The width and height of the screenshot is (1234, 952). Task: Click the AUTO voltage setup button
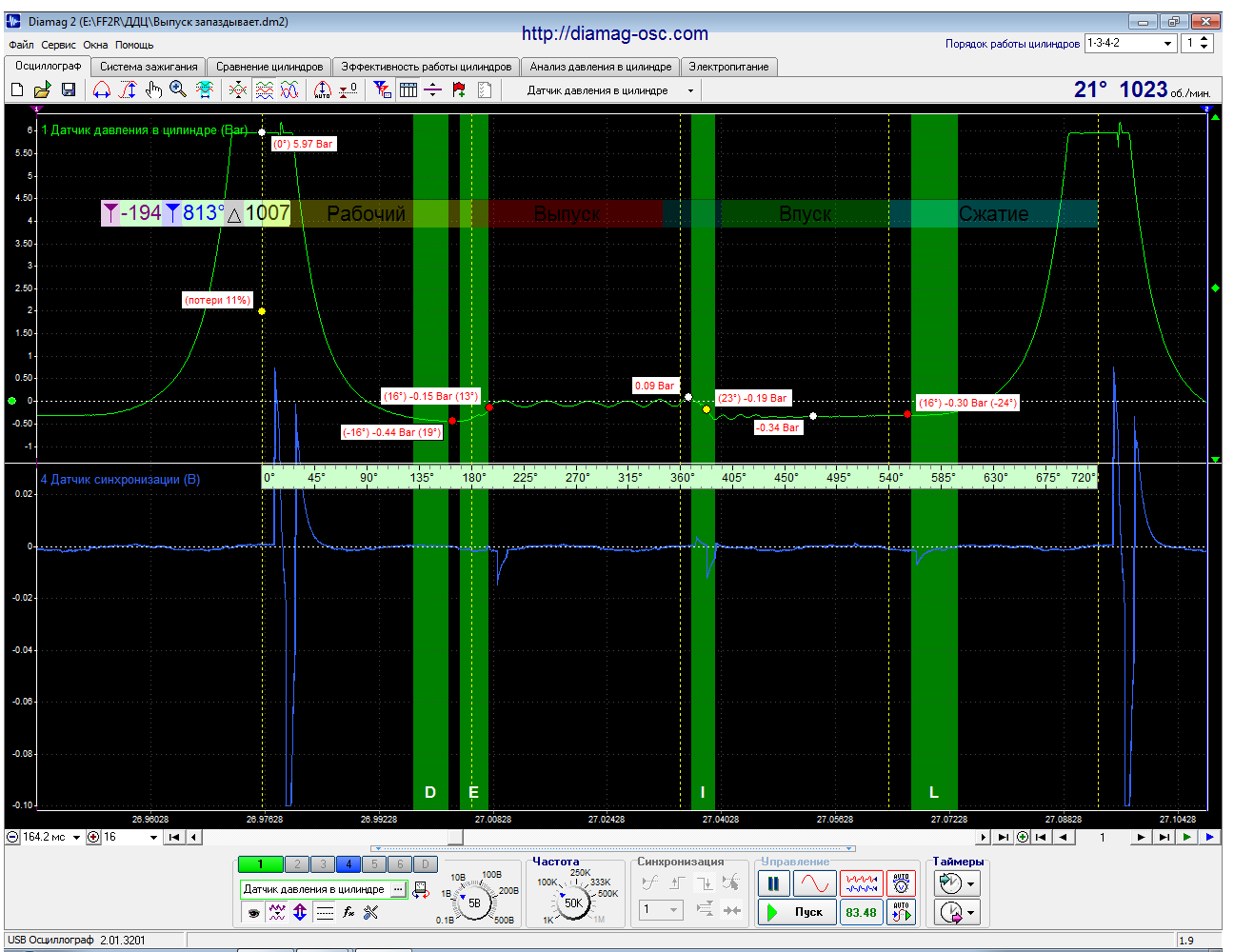pyautogui.click(x=900, y=883)
